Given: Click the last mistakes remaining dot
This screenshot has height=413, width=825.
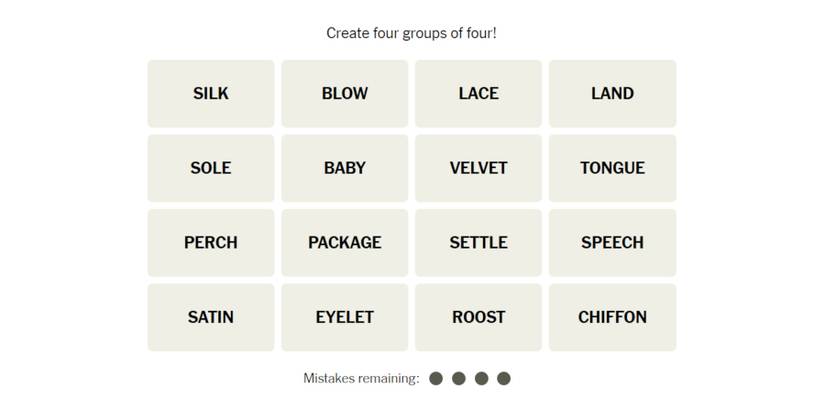Looking at the screenshot, I should point(504,378).
